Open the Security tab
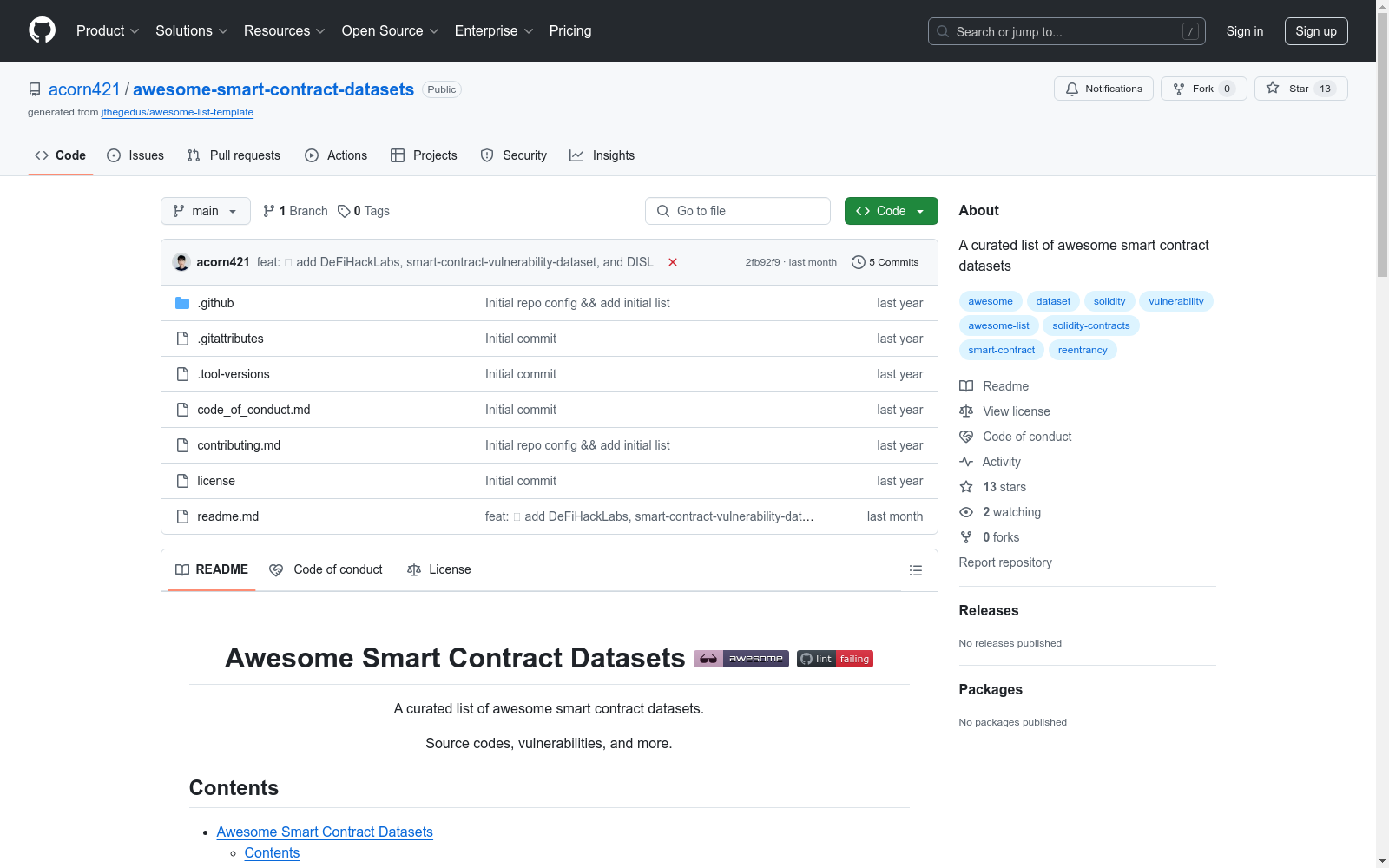Viewport: 1389px width, 868px height. tap(514, 155)
